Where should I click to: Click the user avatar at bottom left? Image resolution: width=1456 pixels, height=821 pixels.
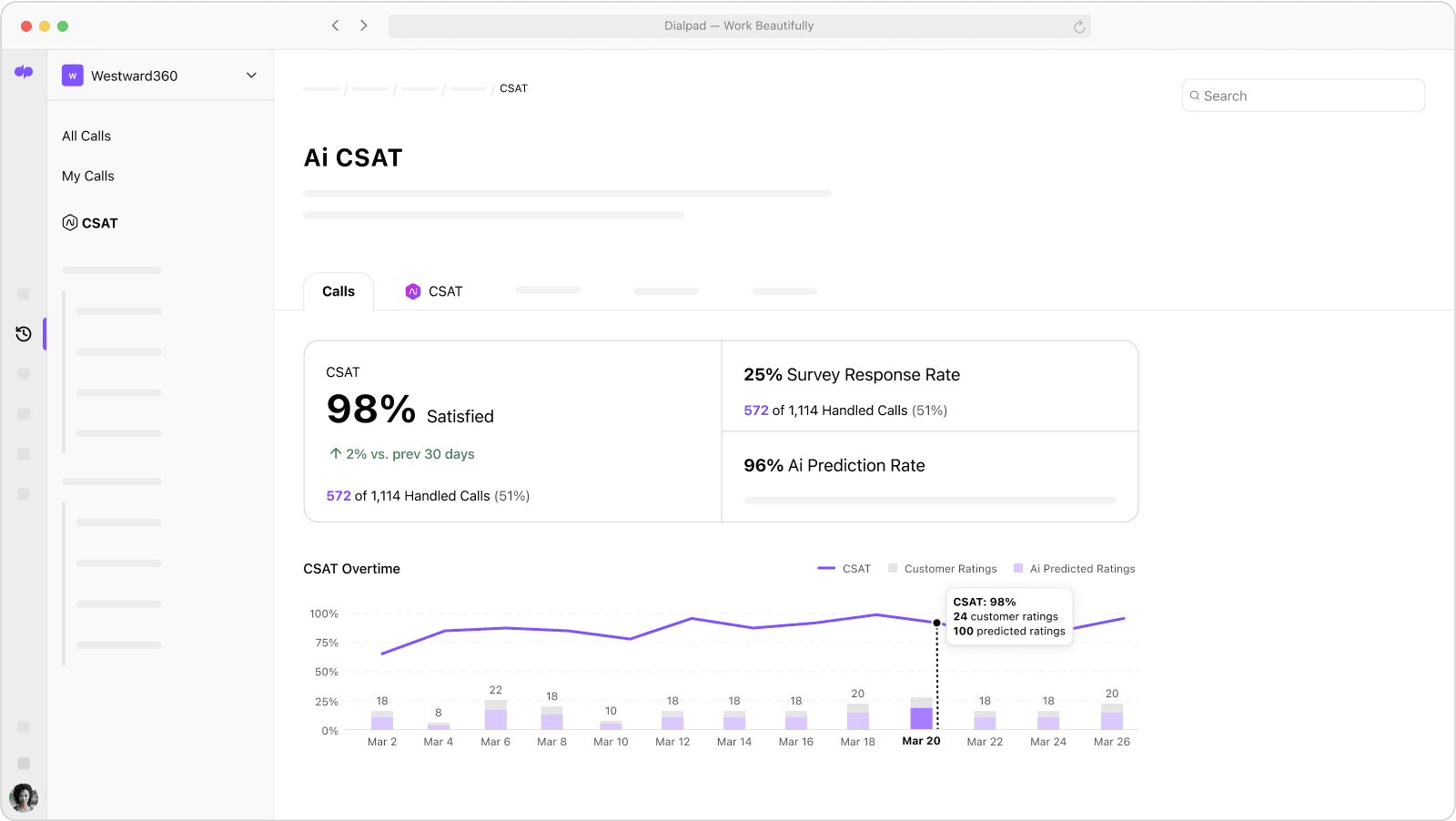tap(24, 797)
